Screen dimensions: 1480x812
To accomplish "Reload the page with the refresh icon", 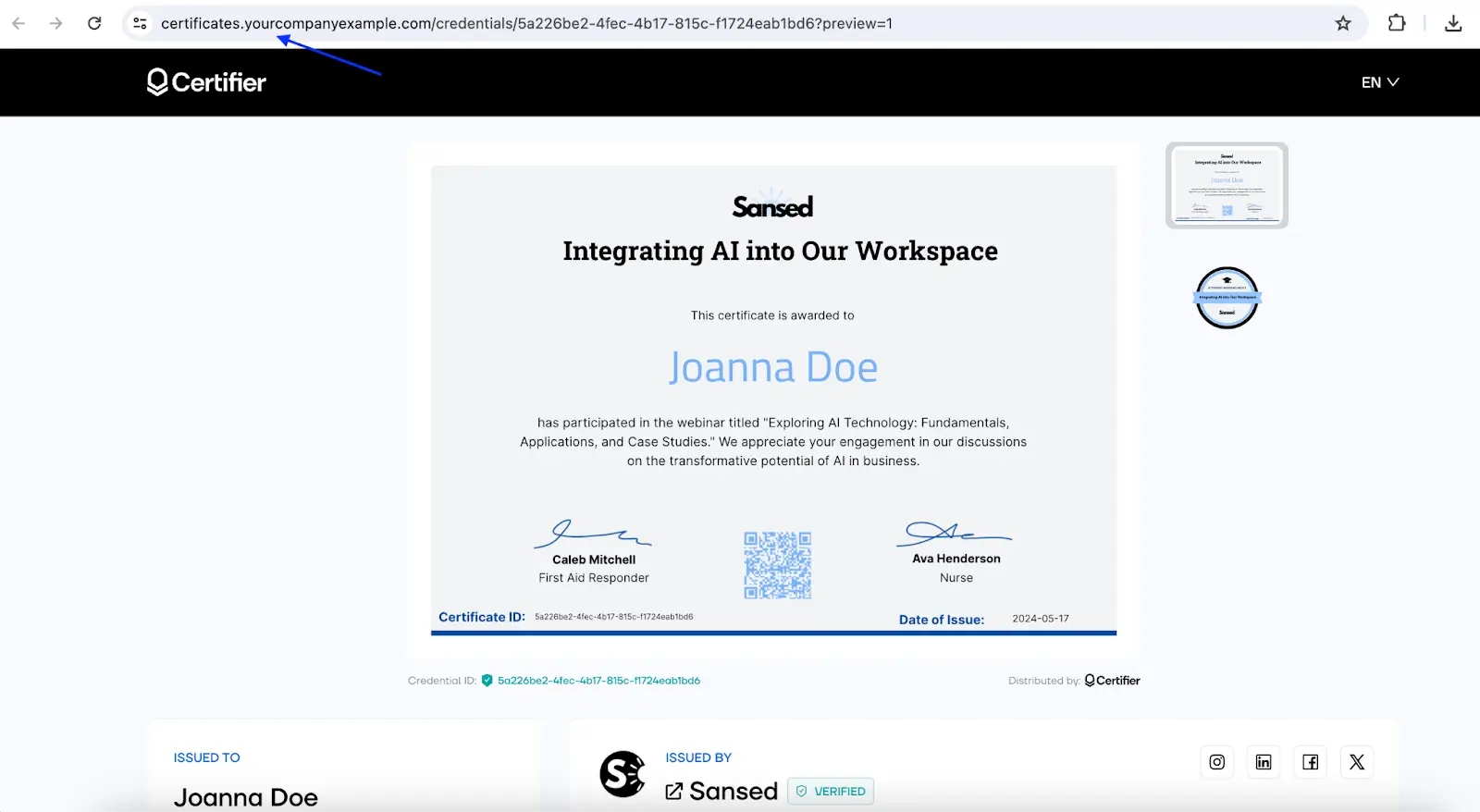I will coord(94,23).
